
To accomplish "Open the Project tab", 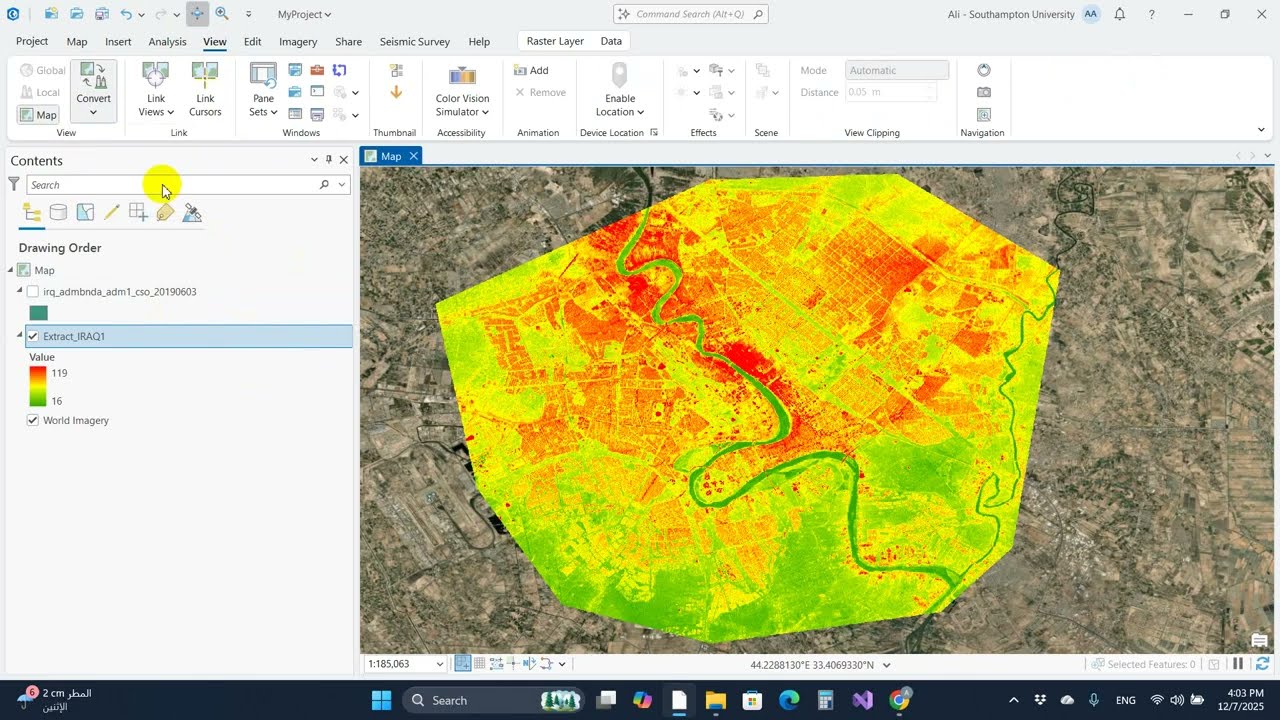I will point(32,41).
